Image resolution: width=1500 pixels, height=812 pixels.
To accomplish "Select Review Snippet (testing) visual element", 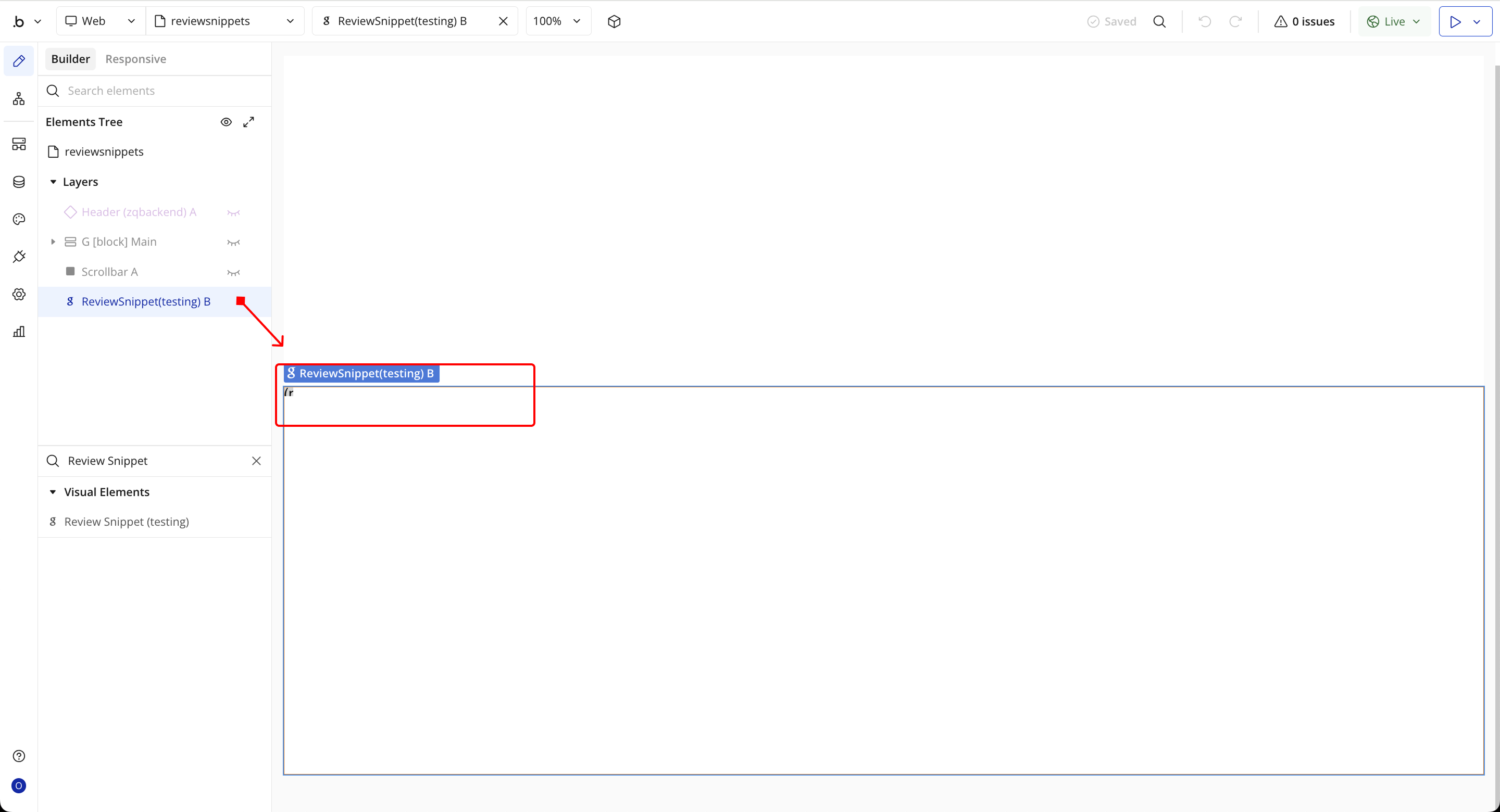I will coord(127,522).
